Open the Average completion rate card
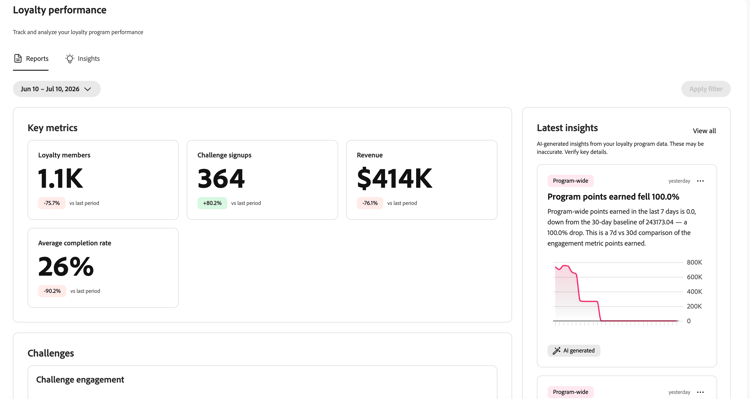The height and width of the screenshot is (399, 750). (103, 268)
